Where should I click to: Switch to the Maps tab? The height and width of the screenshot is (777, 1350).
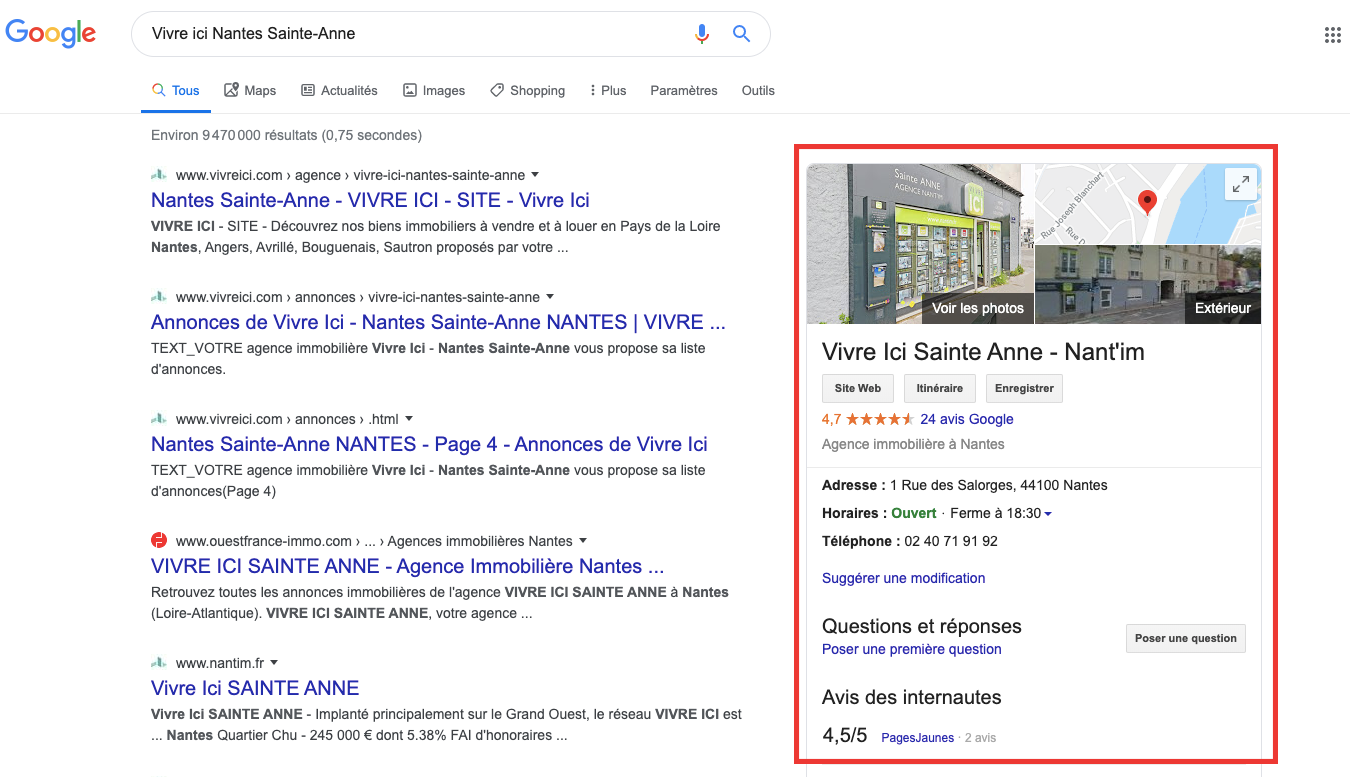pyautogui.click(x=250, y=90)
